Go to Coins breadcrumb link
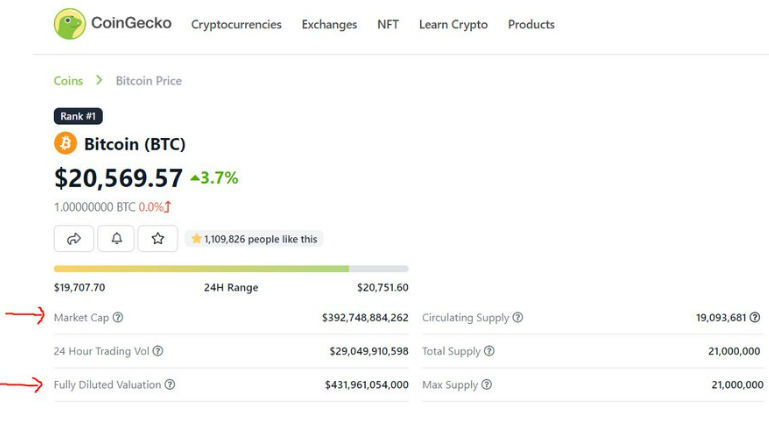The height and width of the screenshot is (430, 769). (68, 81)
